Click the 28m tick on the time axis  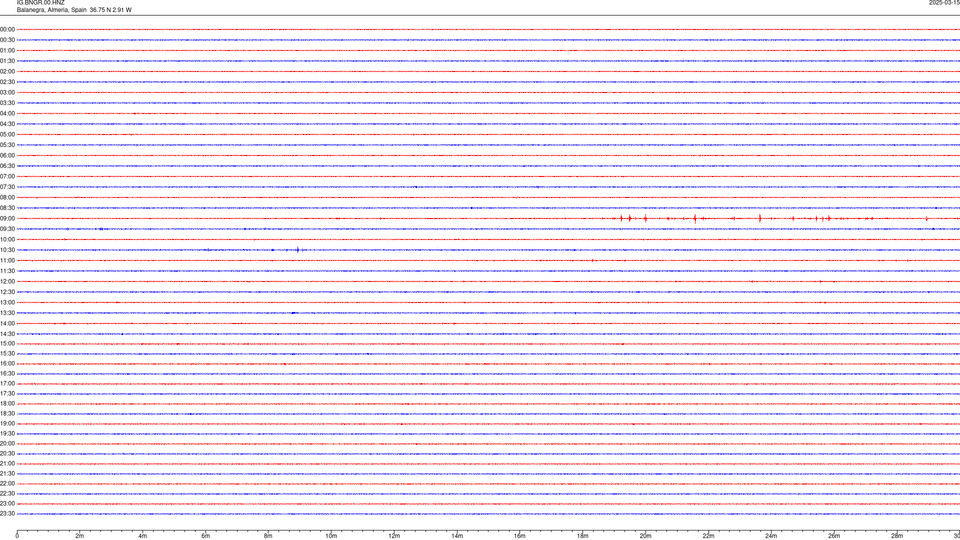tap(897, 536)
